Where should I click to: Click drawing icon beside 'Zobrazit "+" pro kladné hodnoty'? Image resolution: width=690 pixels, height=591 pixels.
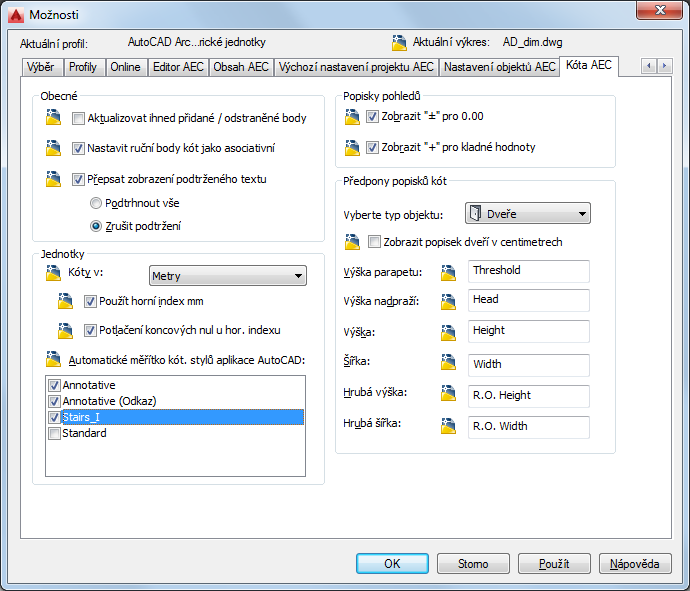point(352,147)
